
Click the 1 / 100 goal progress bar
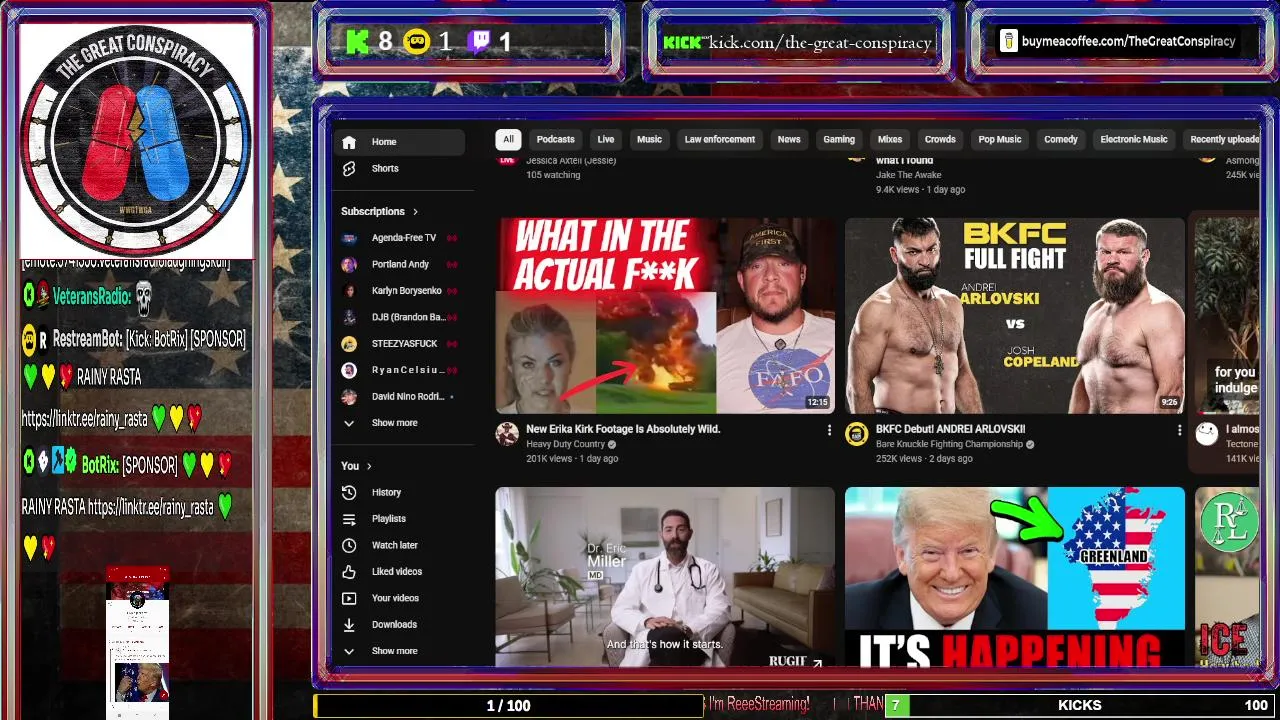pyautogui.click(x=508, y=705)
